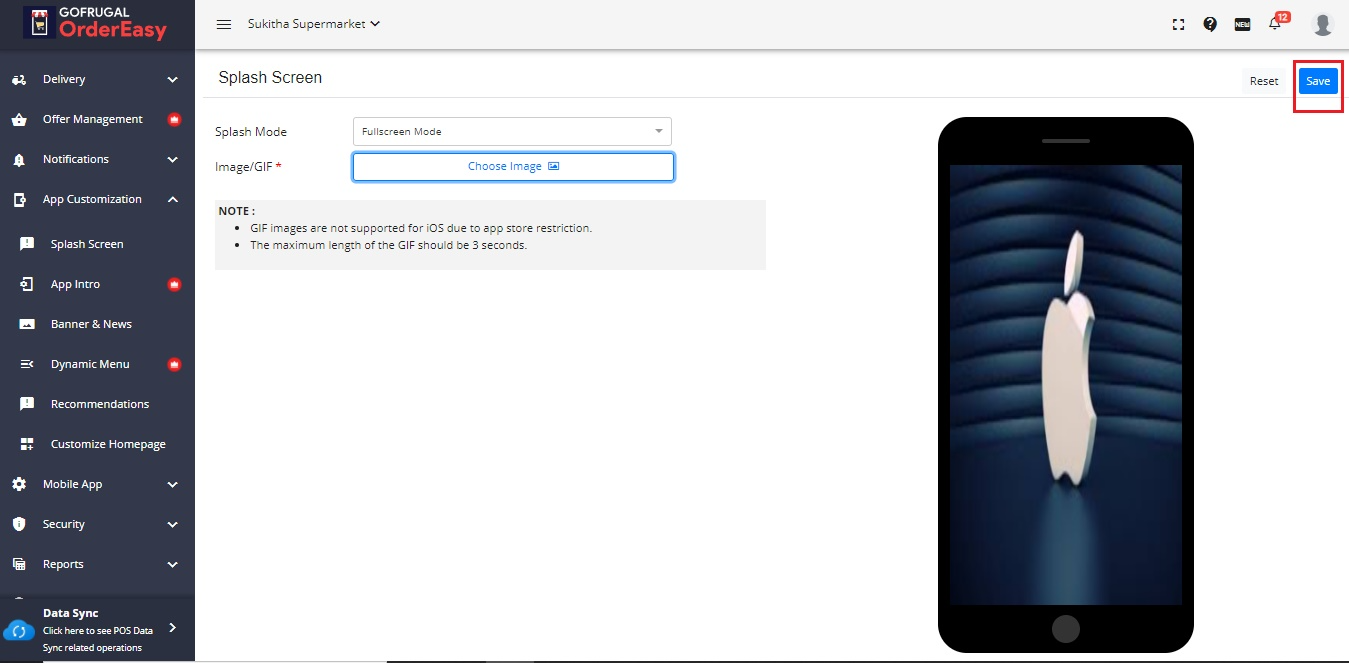Open App Intro menu item
Screen dimensions: 1349x663
coord(75,284)
